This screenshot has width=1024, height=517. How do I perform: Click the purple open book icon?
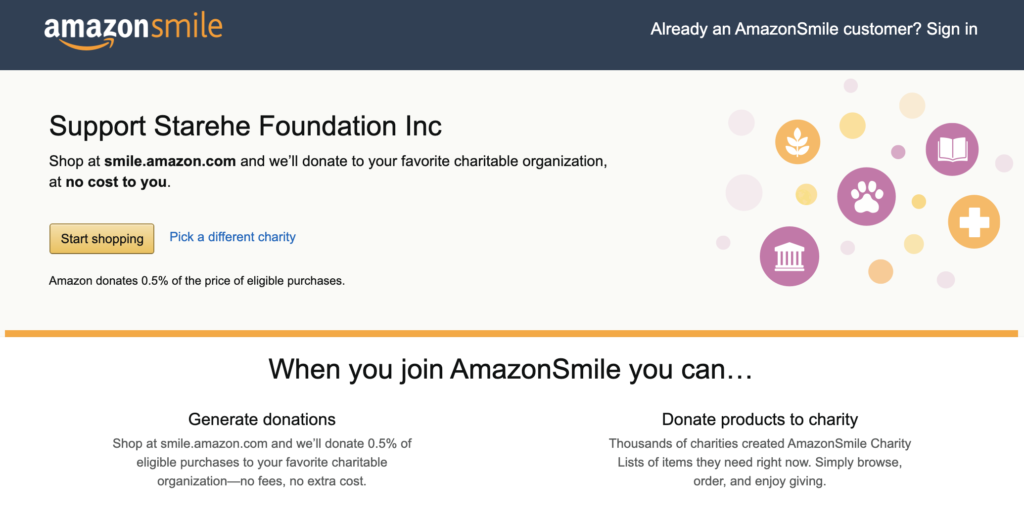click(x=951, y=150)
